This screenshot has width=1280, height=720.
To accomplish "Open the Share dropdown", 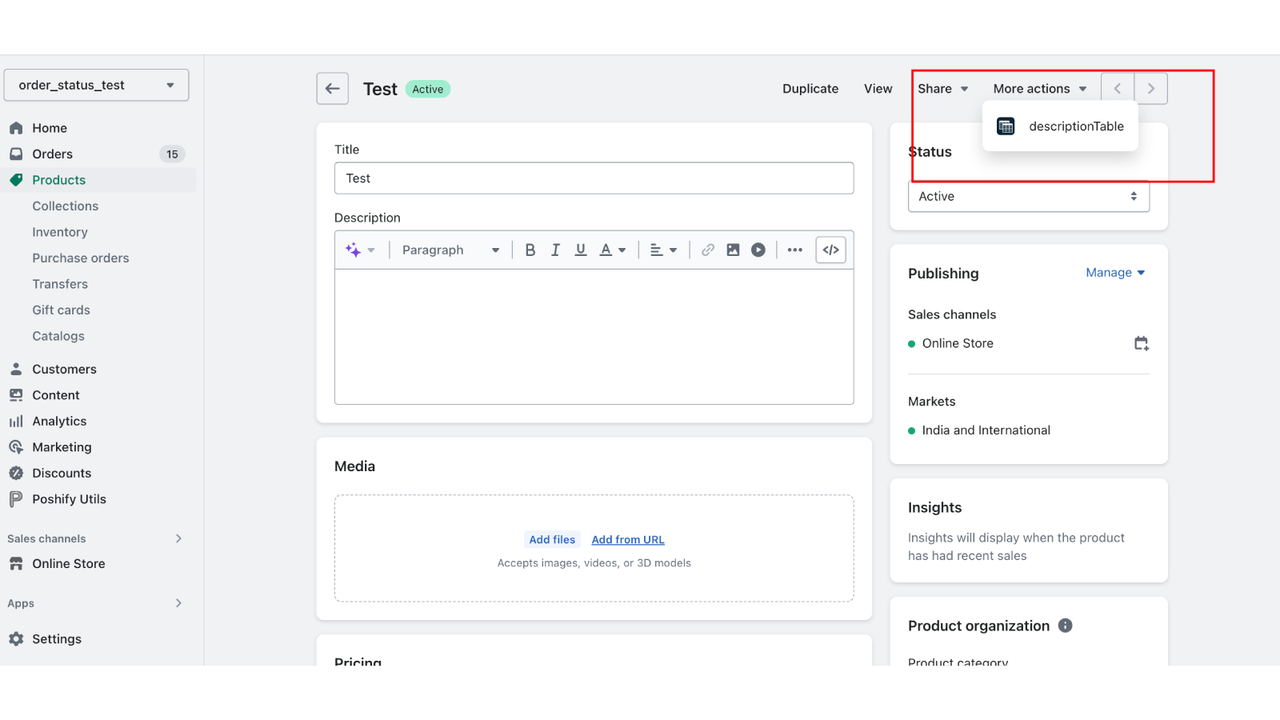I will pos(940,88).
